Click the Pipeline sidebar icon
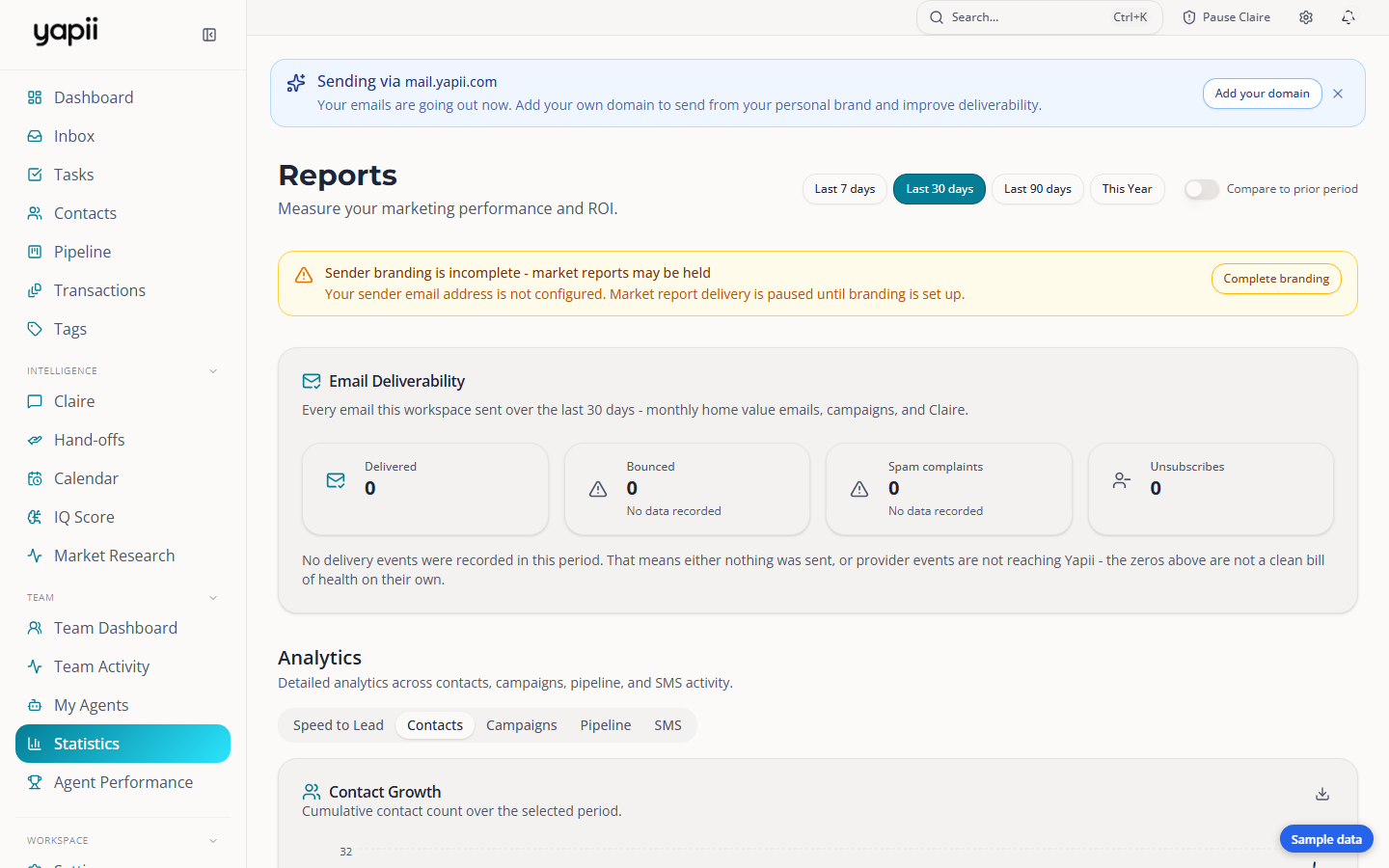The width and height of the screenshot is (1389, 868). [x=35, y=252]
